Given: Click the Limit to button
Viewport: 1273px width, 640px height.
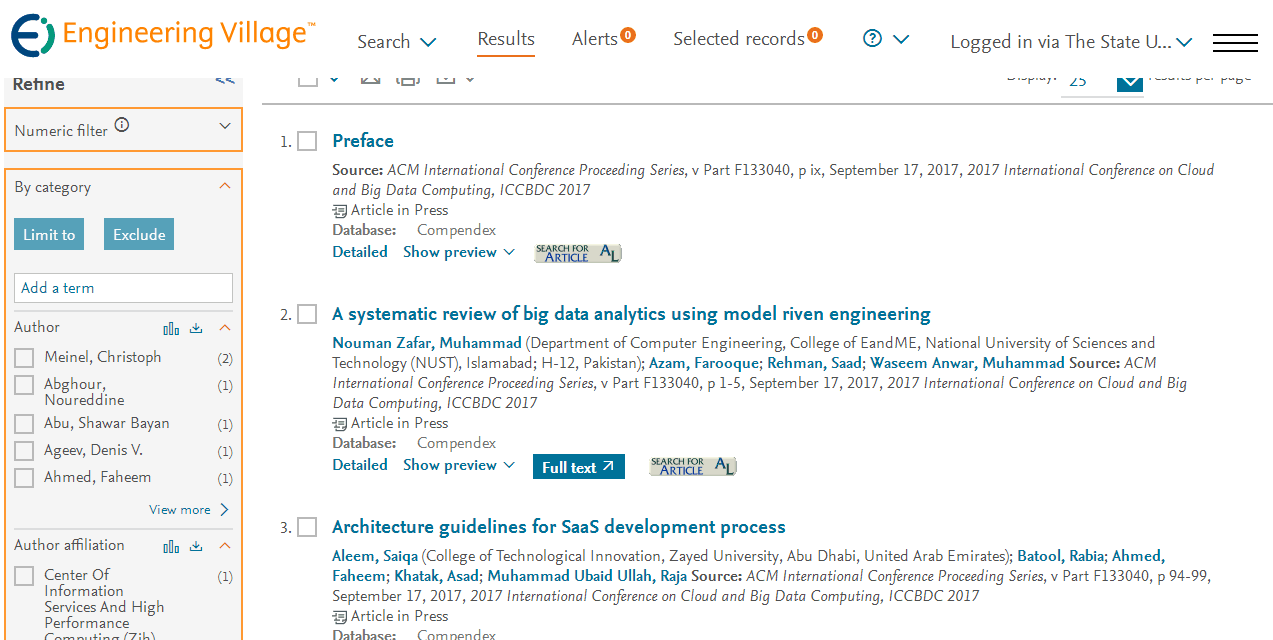Looking at the screenshot, I should [49, 235].
